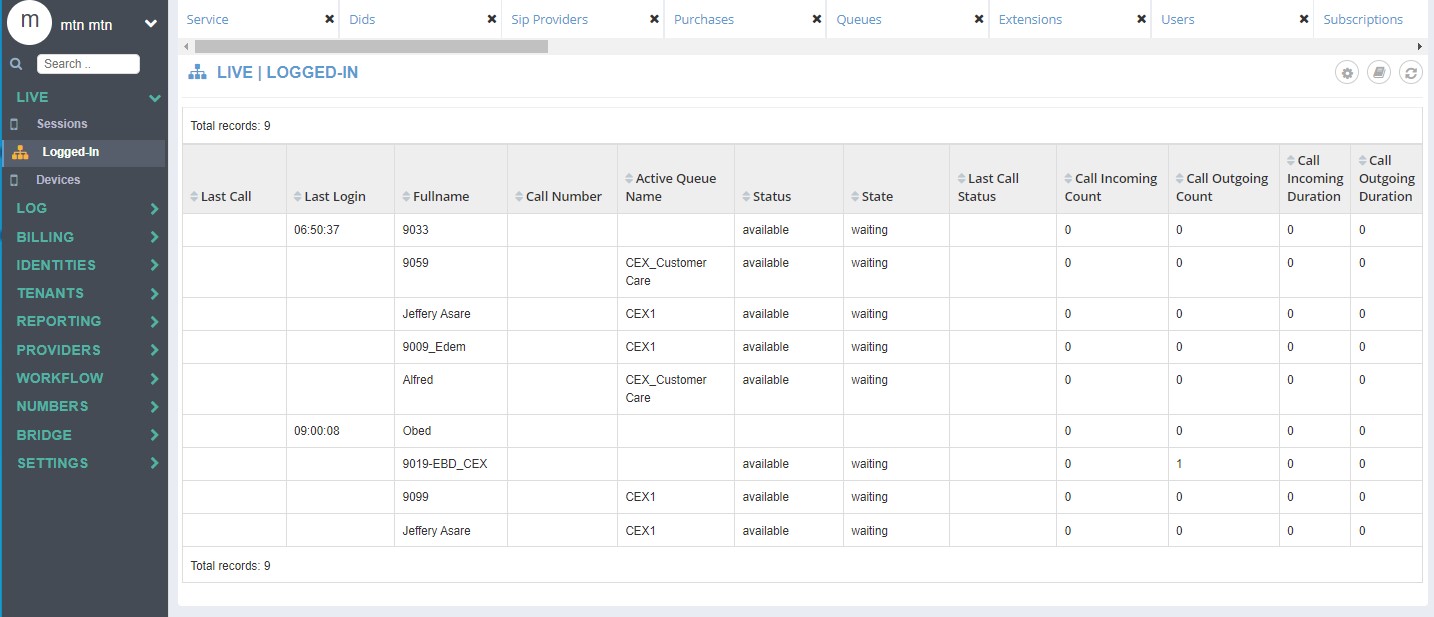The image size is (1434, 617).
Task: Close the Queues tab
Action: click(x=978, y=19)
